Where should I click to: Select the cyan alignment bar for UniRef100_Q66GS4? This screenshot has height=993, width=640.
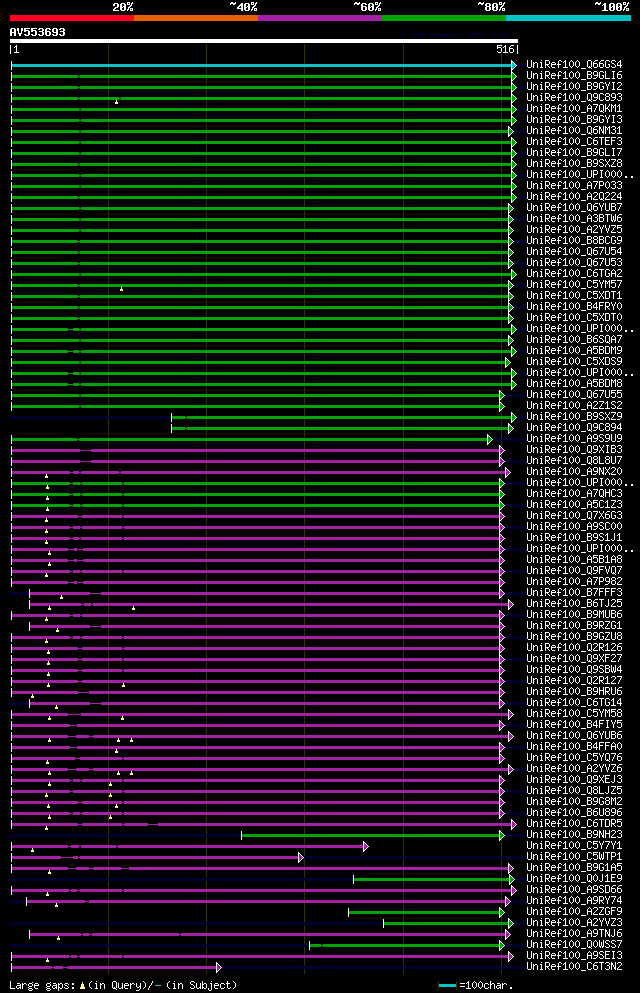click(x=263, y=65)
